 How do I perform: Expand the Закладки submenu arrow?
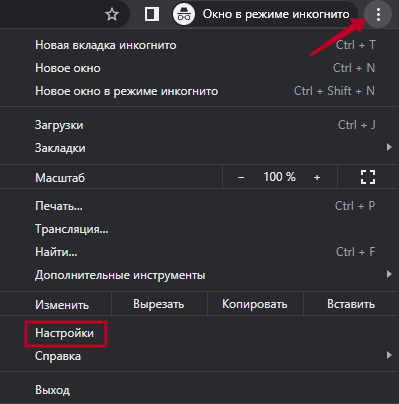coord(389,147)
